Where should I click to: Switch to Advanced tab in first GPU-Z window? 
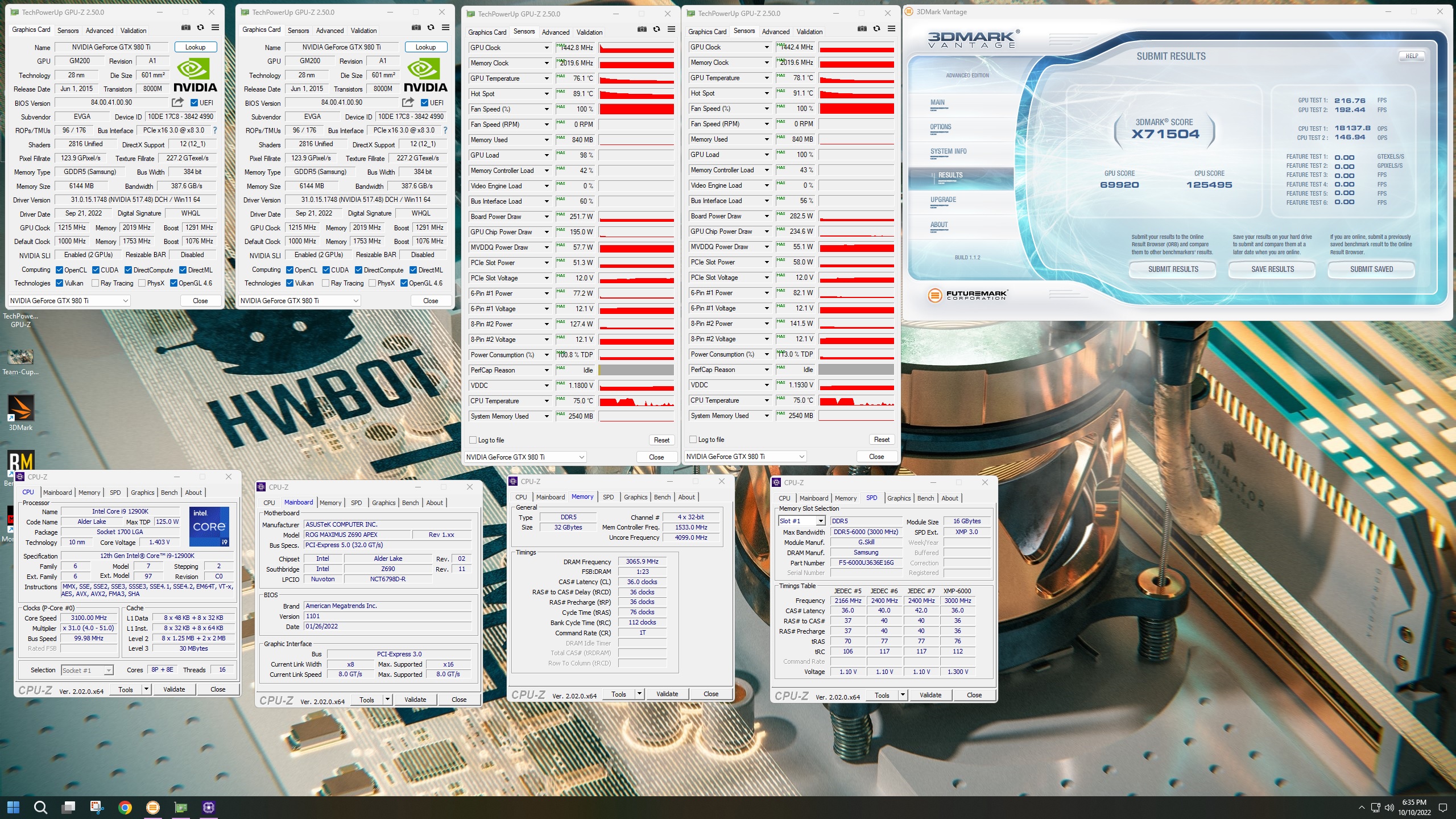(x=100, y=31)
